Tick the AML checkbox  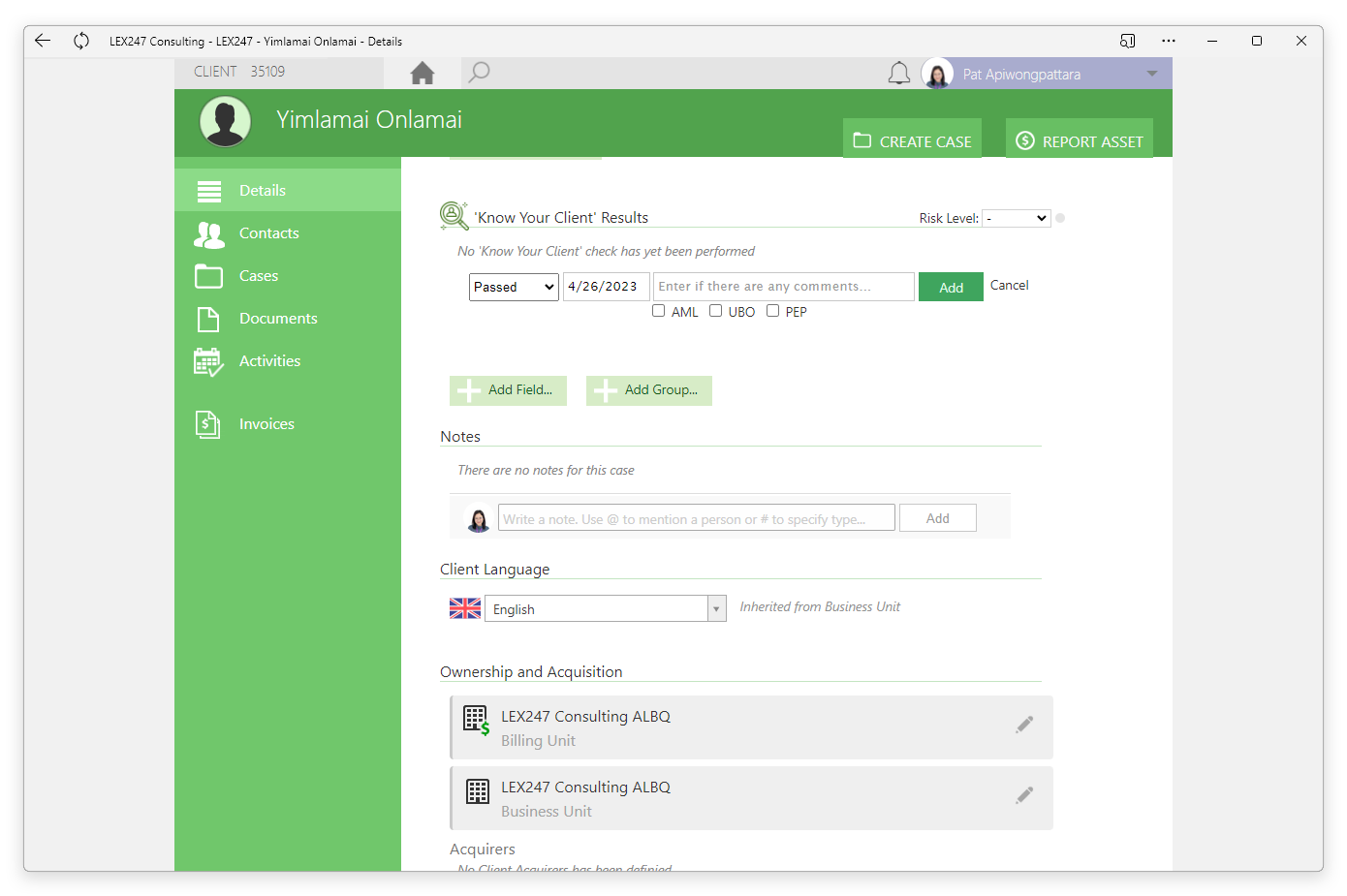[x=659, y=311]
